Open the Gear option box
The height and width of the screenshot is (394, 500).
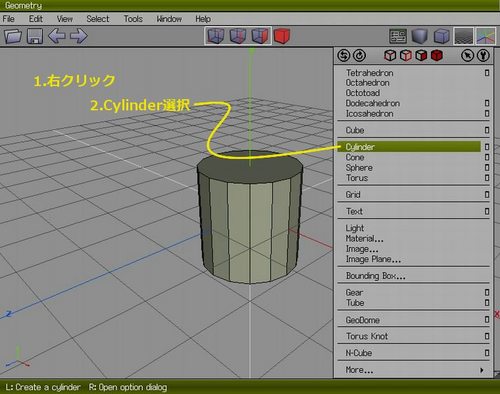(487, 292)
